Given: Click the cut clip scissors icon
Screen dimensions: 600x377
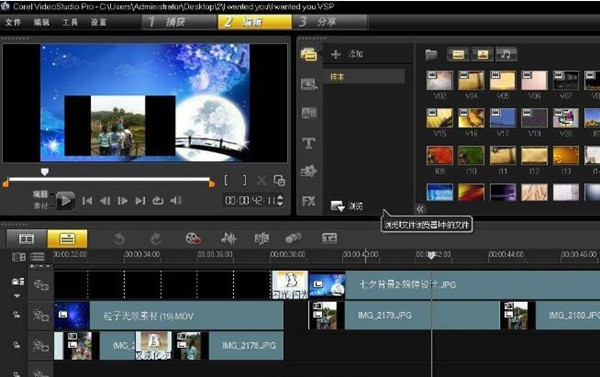Looking at the screenshot, I should click(x=262, y=180).
